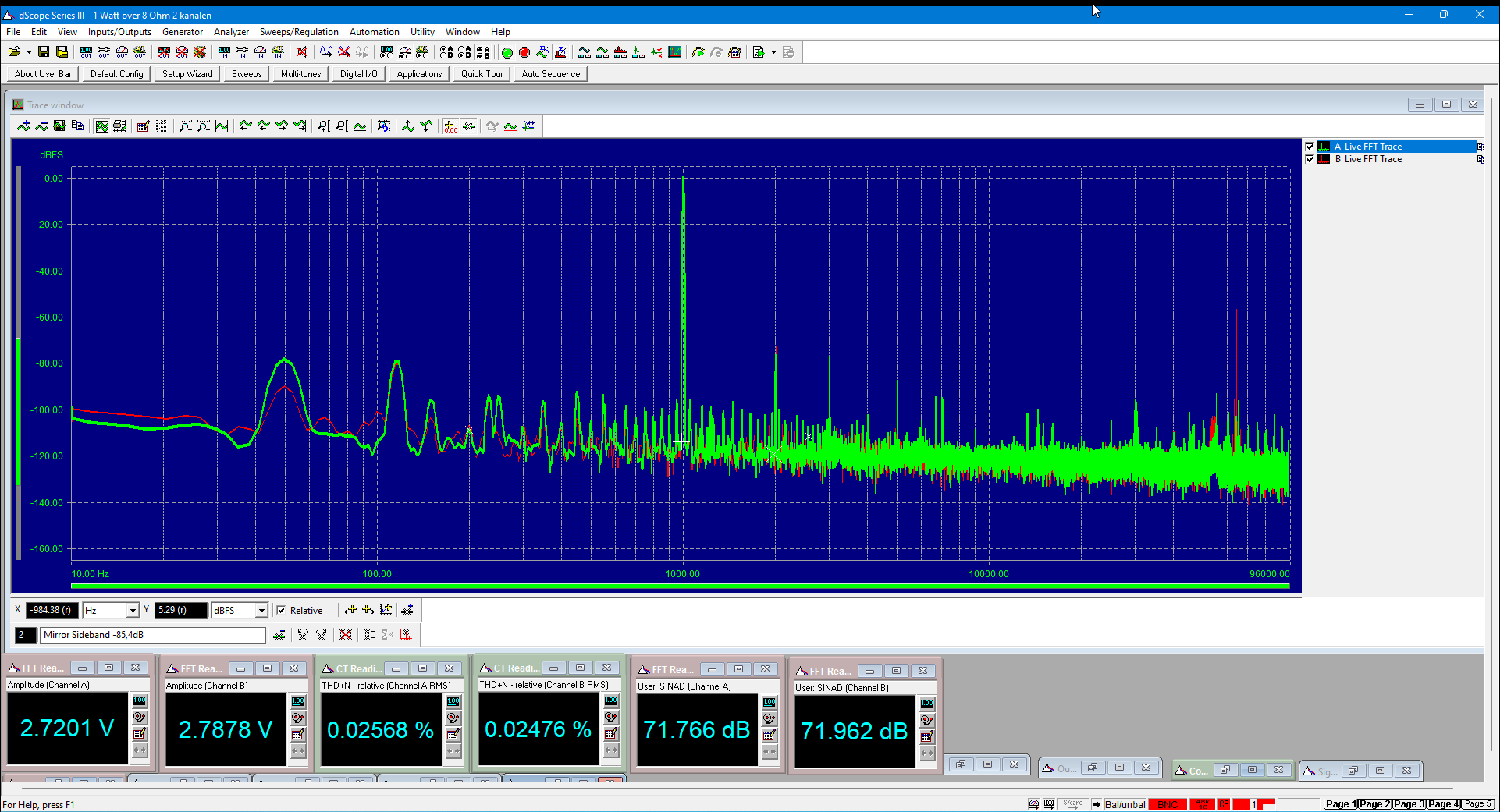Expand the dropdown arrow beside open folder icon

click(29, 52)
